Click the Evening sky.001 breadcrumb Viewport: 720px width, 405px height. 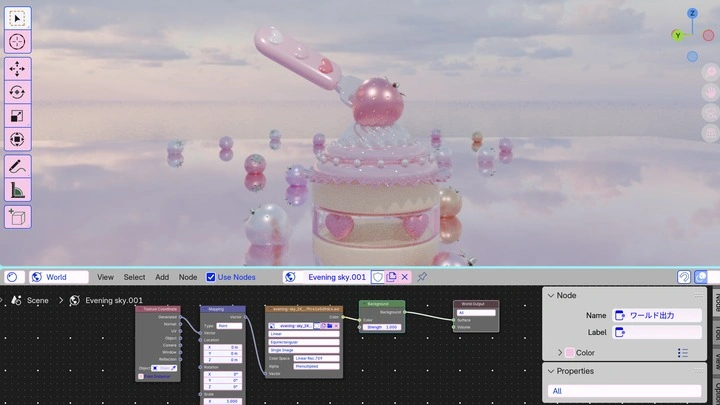pos(113,300)
